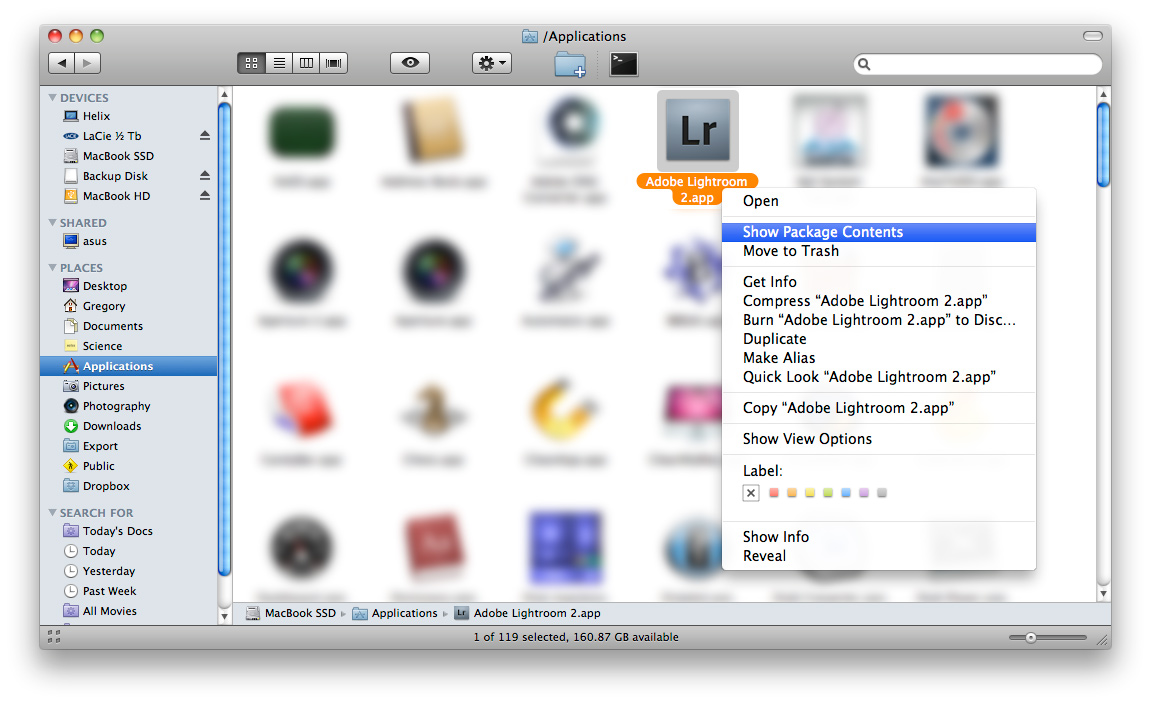Choose Show View Options
The width and height of the screenshot is (1151, 704).
[x=879, y=439]
